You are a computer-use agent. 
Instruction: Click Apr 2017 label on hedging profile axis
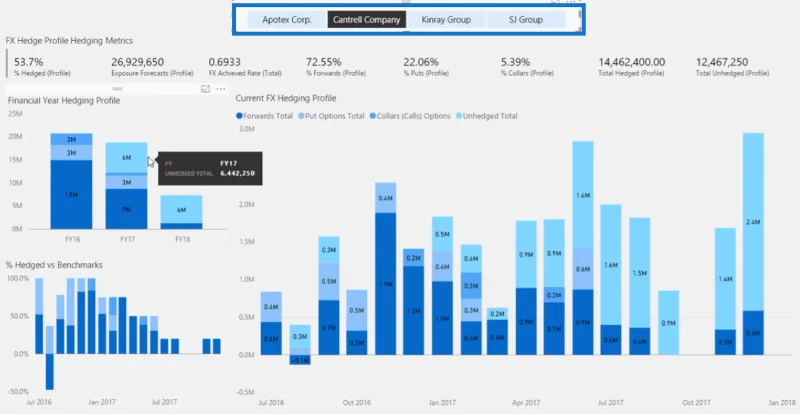526,402
